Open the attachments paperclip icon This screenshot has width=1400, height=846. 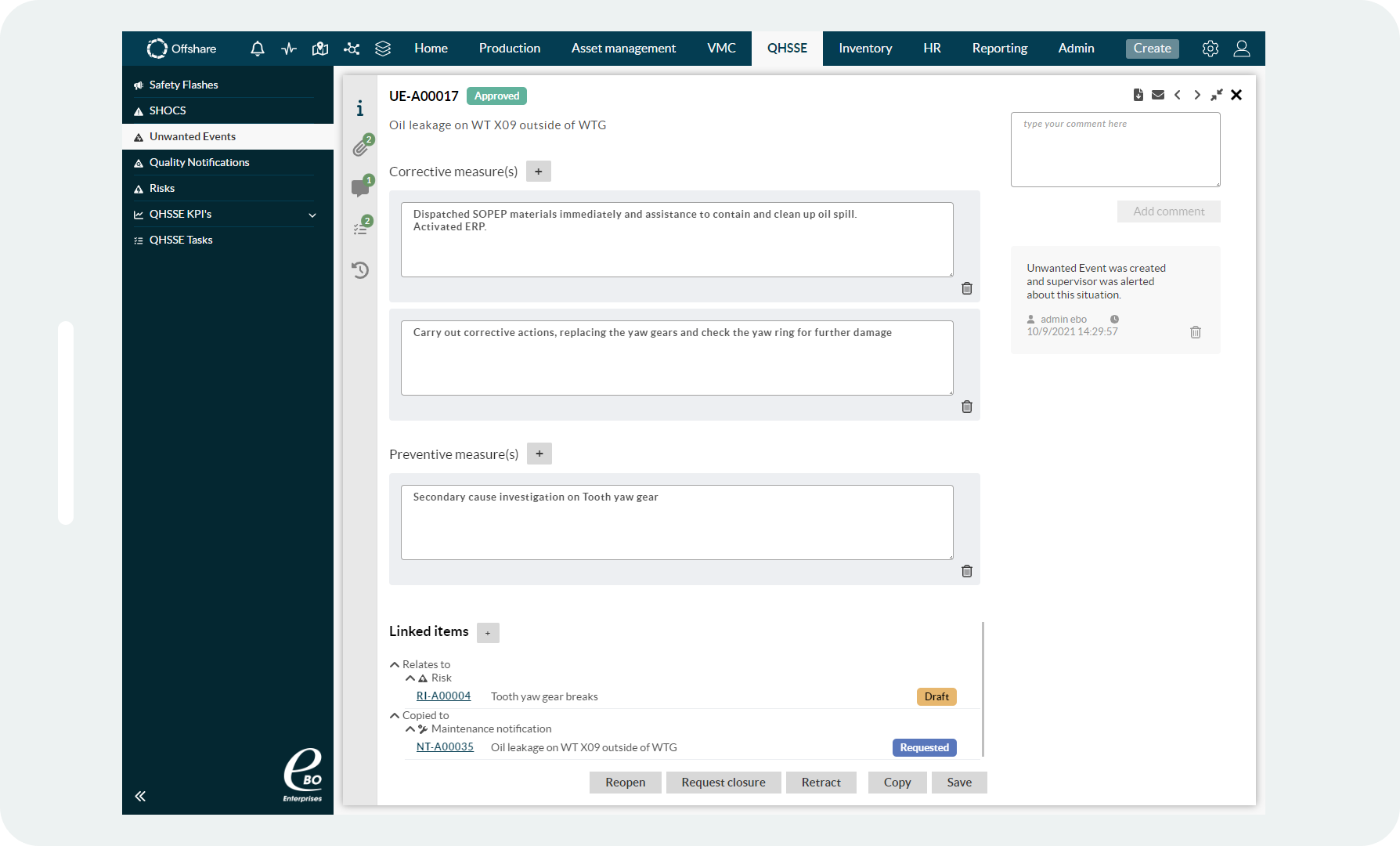[361, 146]
